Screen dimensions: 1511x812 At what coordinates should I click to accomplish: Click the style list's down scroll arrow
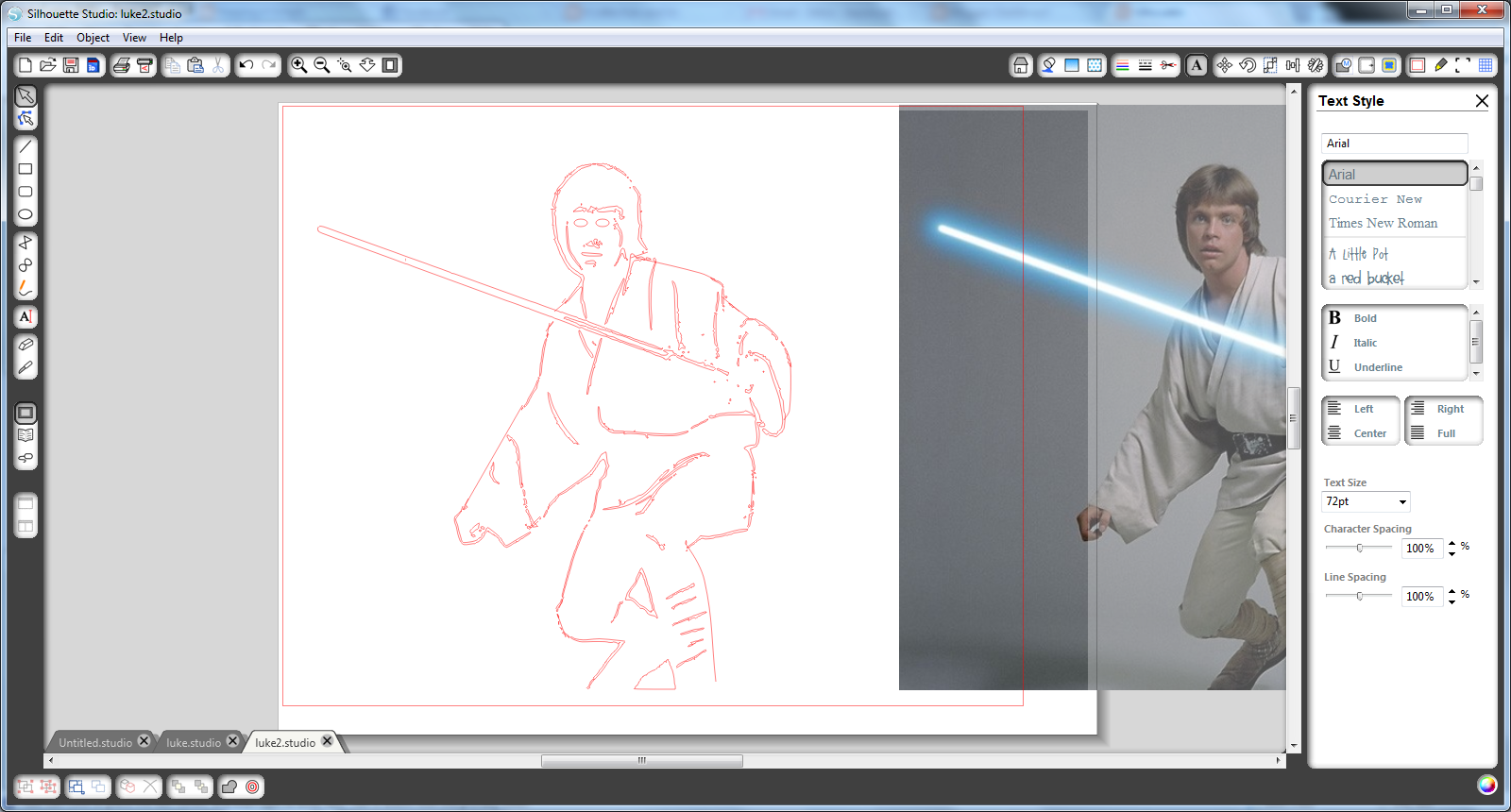[1476, 374]
